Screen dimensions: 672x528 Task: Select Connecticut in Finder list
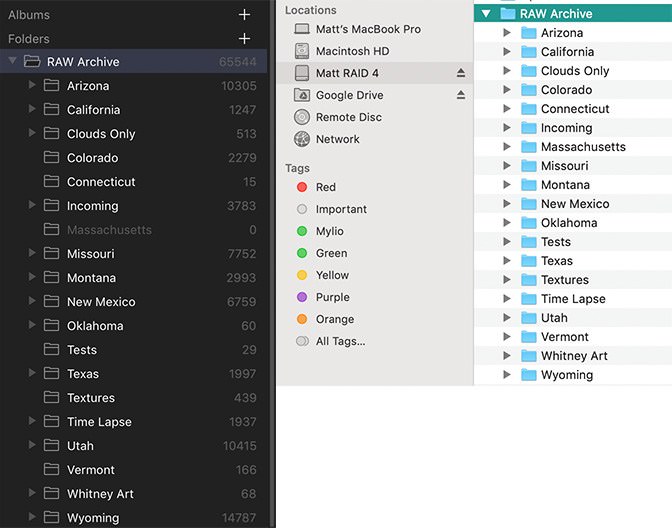tap(573, 109)
